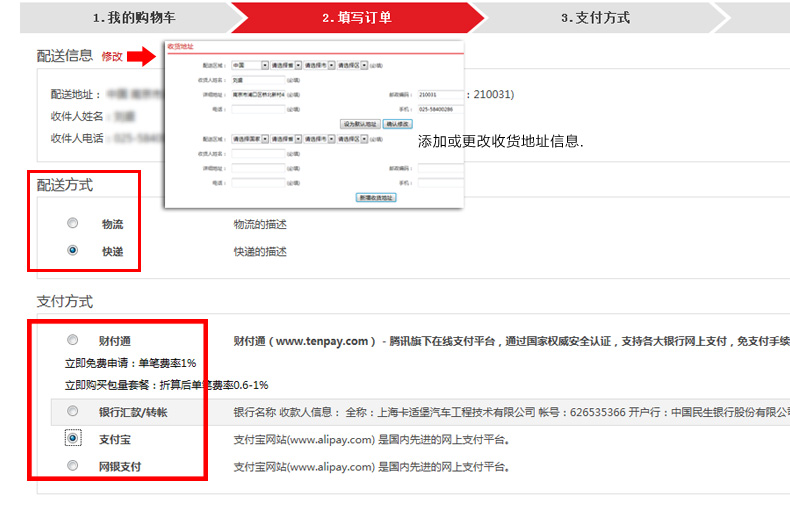
Task: Click the 配送信息 heading
Action: [65, 55]
